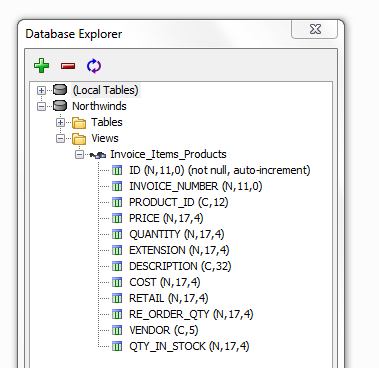This screenshot has height=368, width=379.
Task: Select the Invoice_Items_Products view name
Action: tap(168, 154)
